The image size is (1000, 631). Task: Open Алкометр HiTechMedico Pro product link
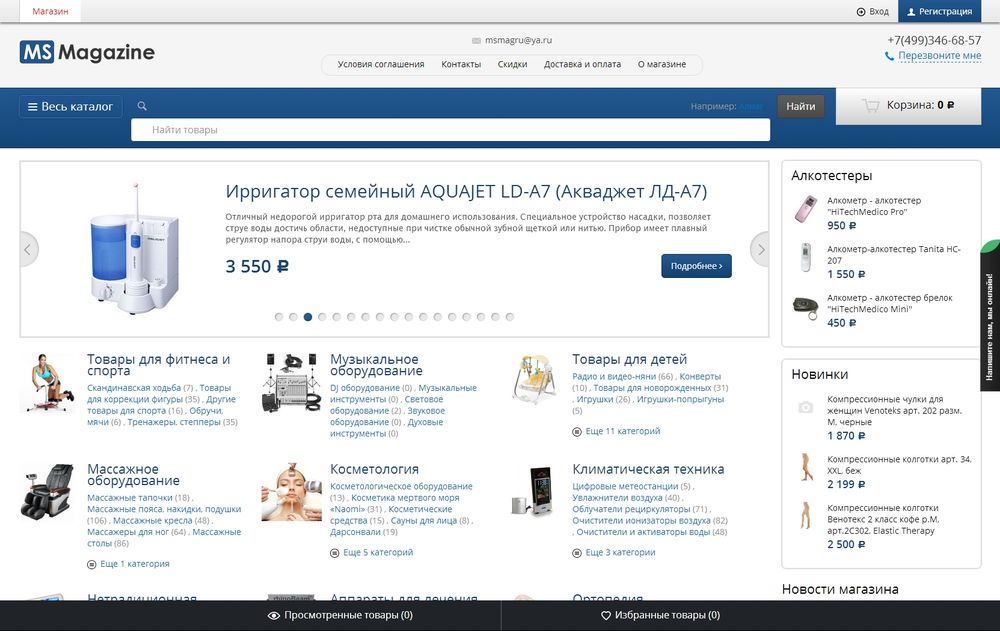point(874,206)
